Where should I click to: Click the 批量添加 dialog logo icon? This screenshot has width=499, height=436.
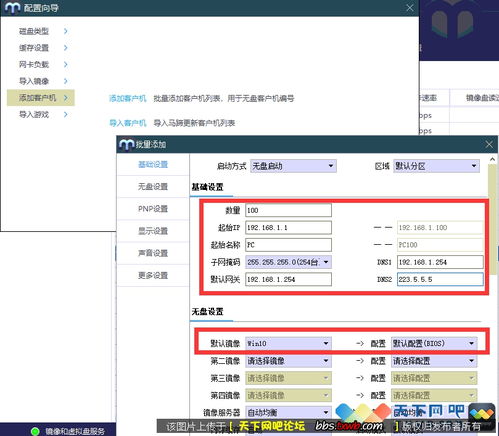(x=126, y=145)
